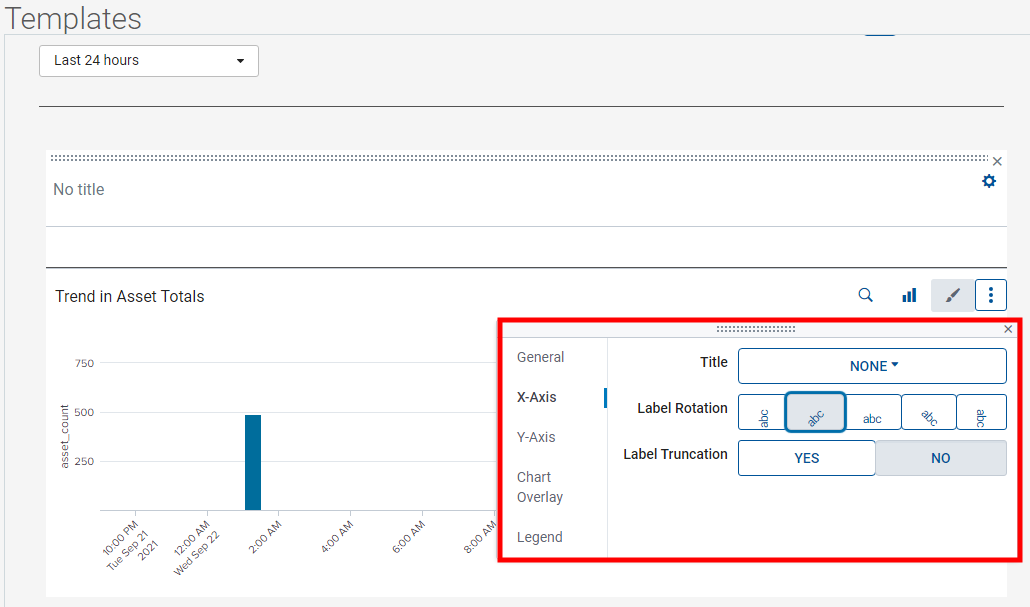Click the 4:00 AM axis label

pos(337,536)
